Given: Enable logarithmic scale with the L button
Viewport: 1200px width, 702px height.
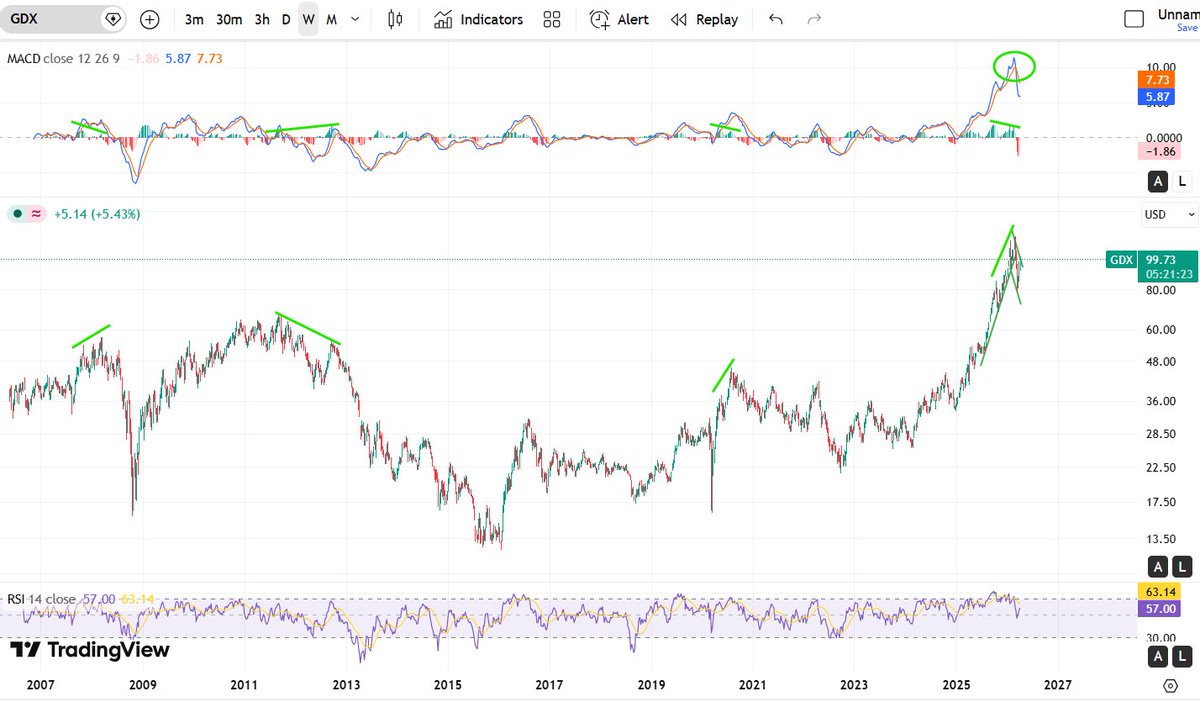Looking at the screenshot, I should coord(1180,566).
